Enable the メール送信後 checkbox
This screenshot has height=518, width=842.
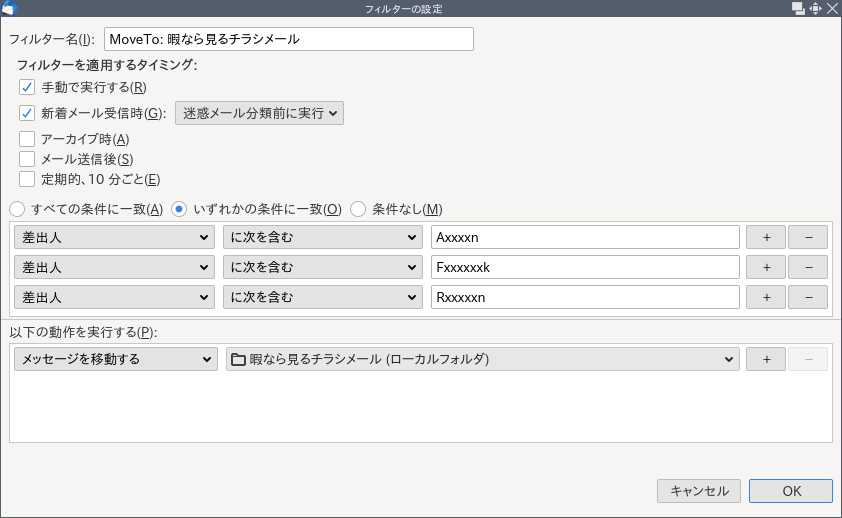point(27,159)
